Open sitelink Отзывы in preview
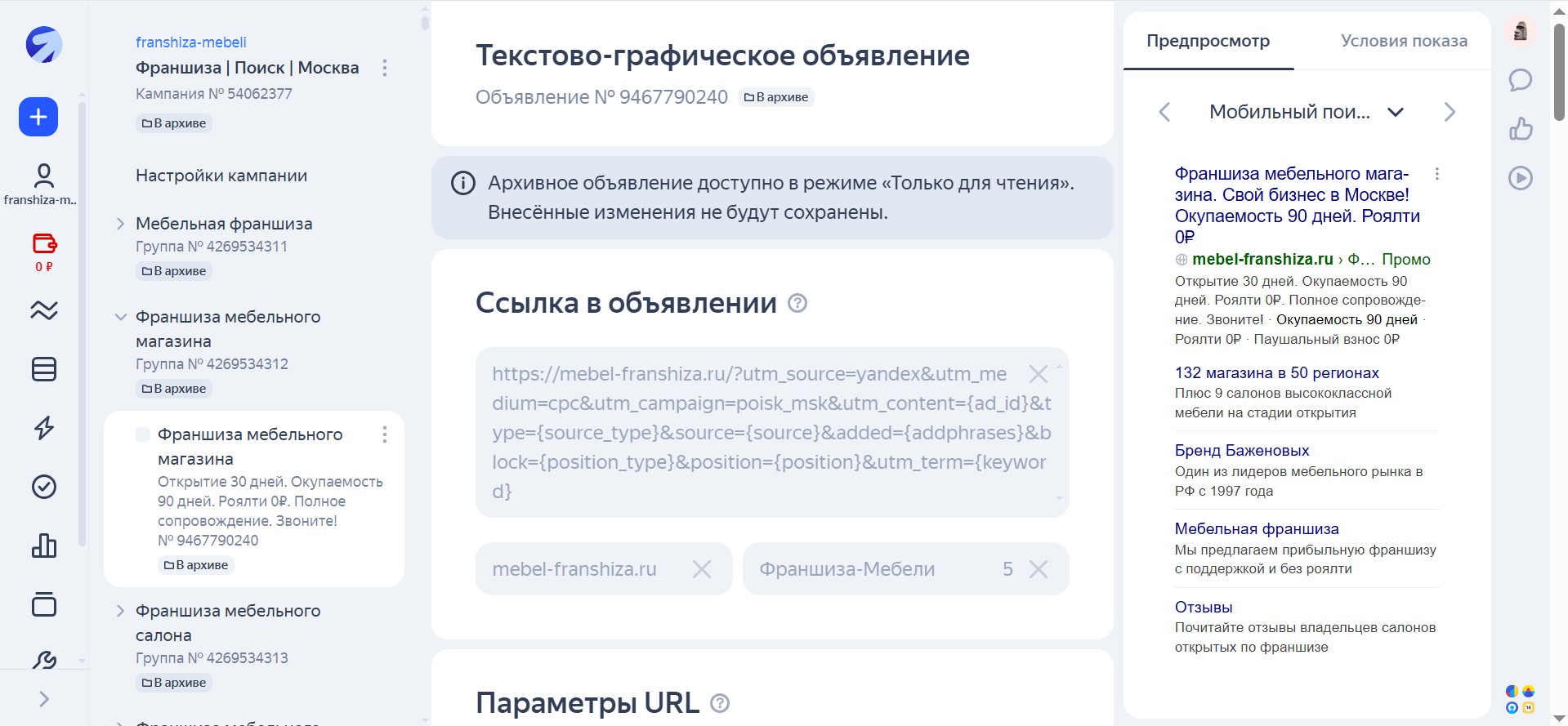 [1203, 607]
